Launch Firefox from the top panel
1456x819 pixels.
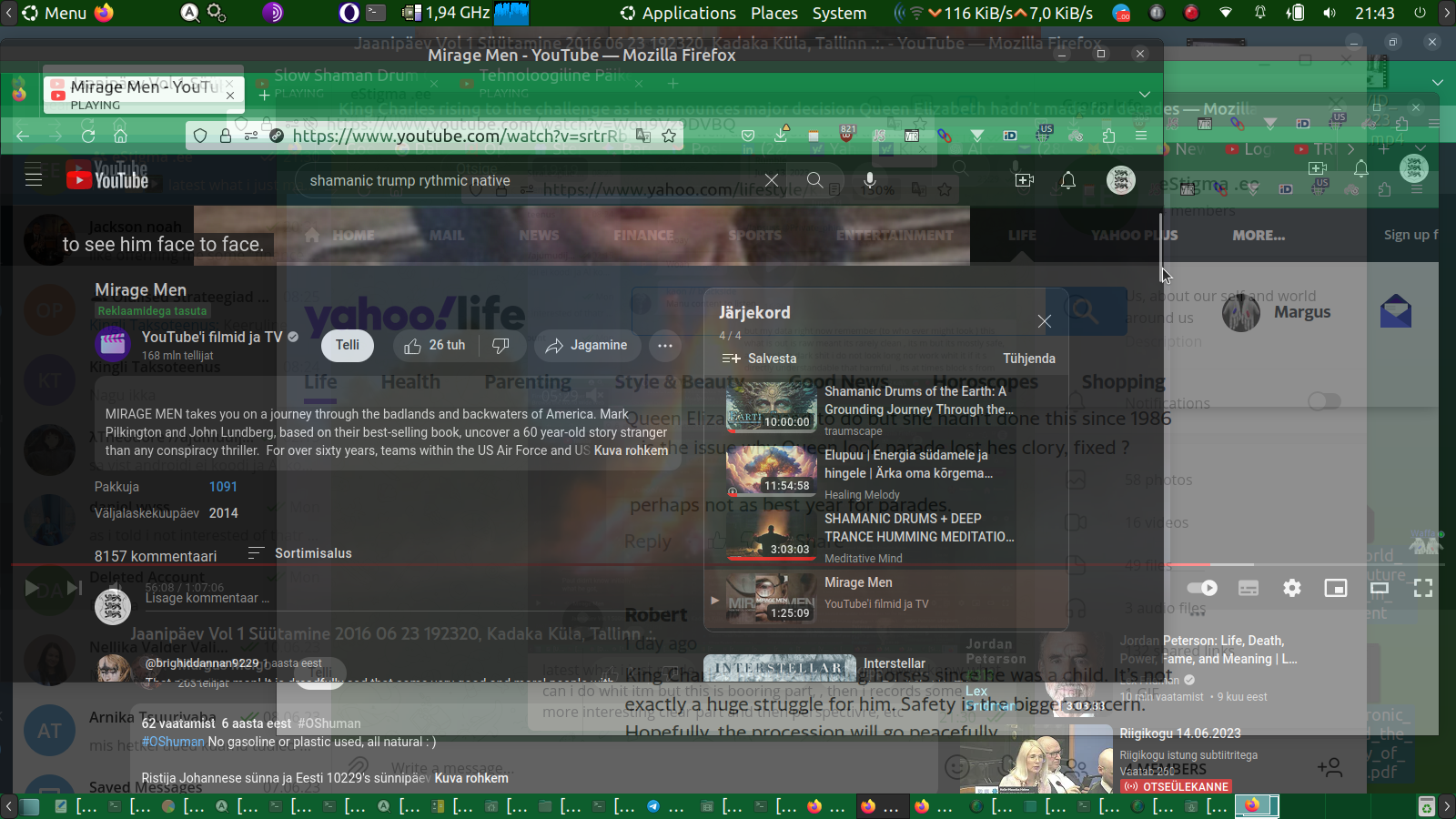pos(105,13)
